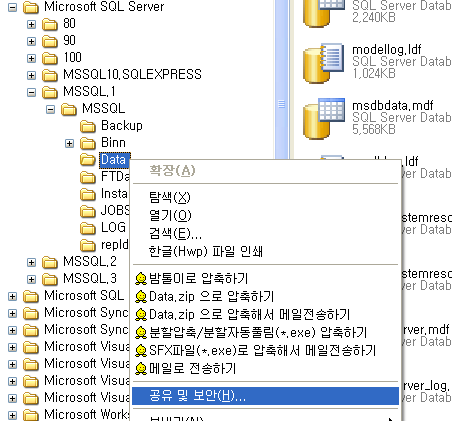Screen dimensions: 452x421
Task: Collapse the MSSQL subfolder node
Action: (x=50, y=109)
